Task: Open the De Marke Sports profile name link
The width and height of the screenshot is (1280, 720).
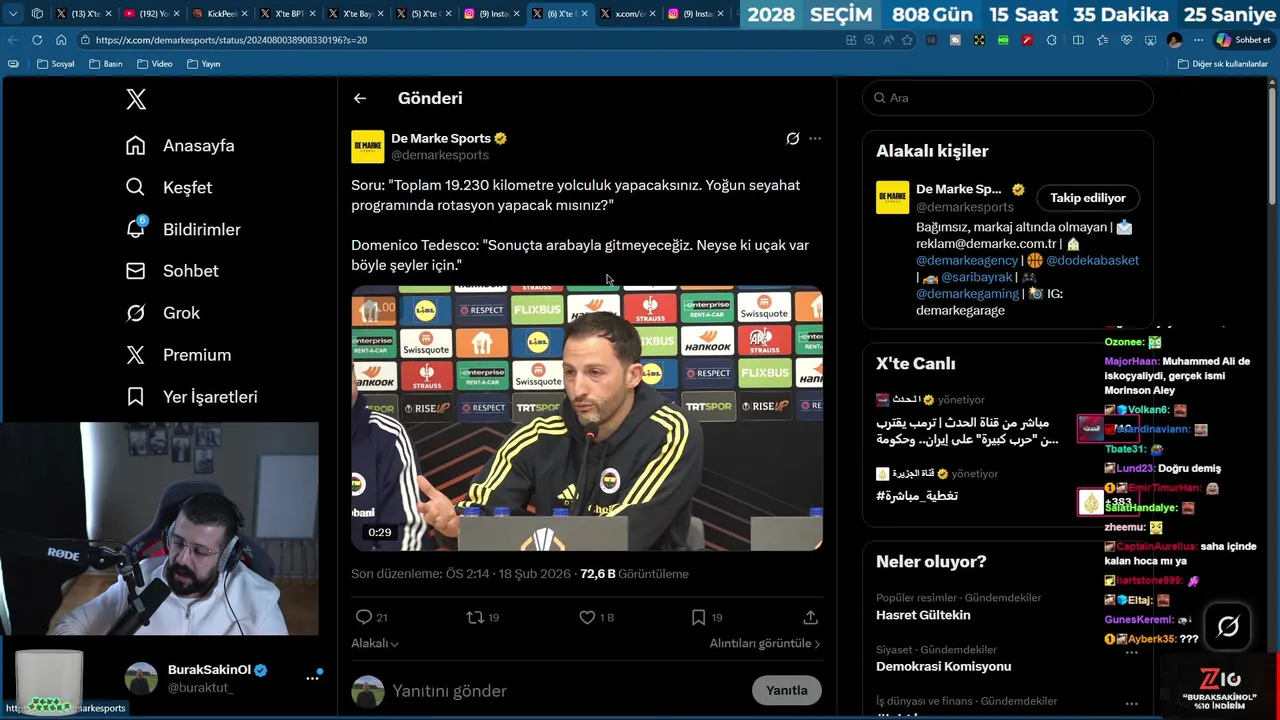Action: [x=441, y=138]
